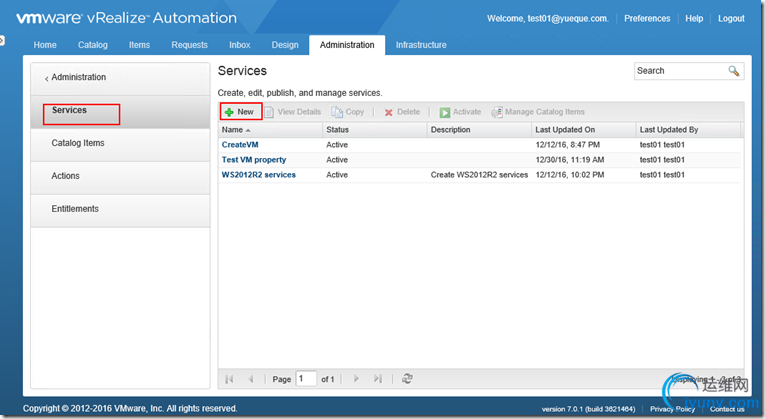Click the Search input field
The height and width of the screenshot is (419, 765).
[681, 71]
